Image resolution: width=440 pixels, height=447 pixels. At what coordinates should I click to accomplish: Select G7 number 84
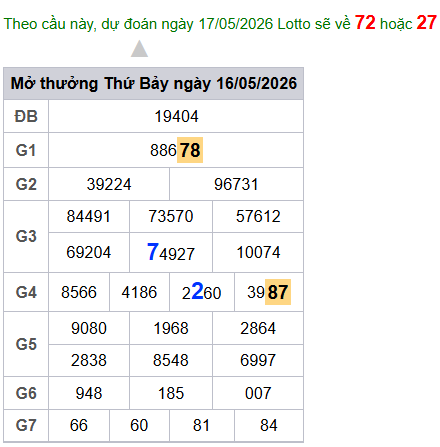269,425
